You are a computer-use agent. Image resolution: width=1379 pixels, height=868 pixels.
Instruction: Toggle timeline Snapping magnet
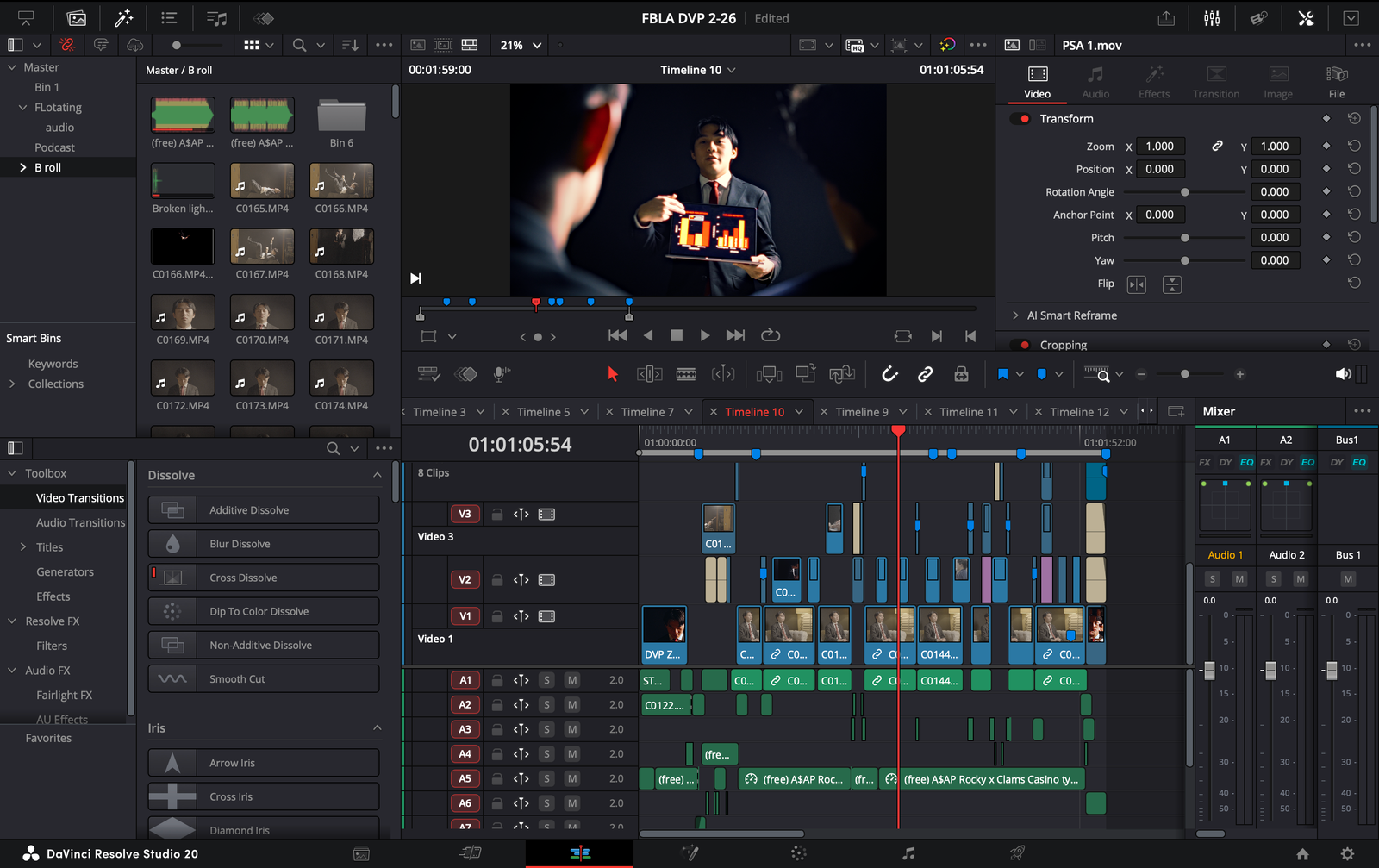[x=889, y=374]
